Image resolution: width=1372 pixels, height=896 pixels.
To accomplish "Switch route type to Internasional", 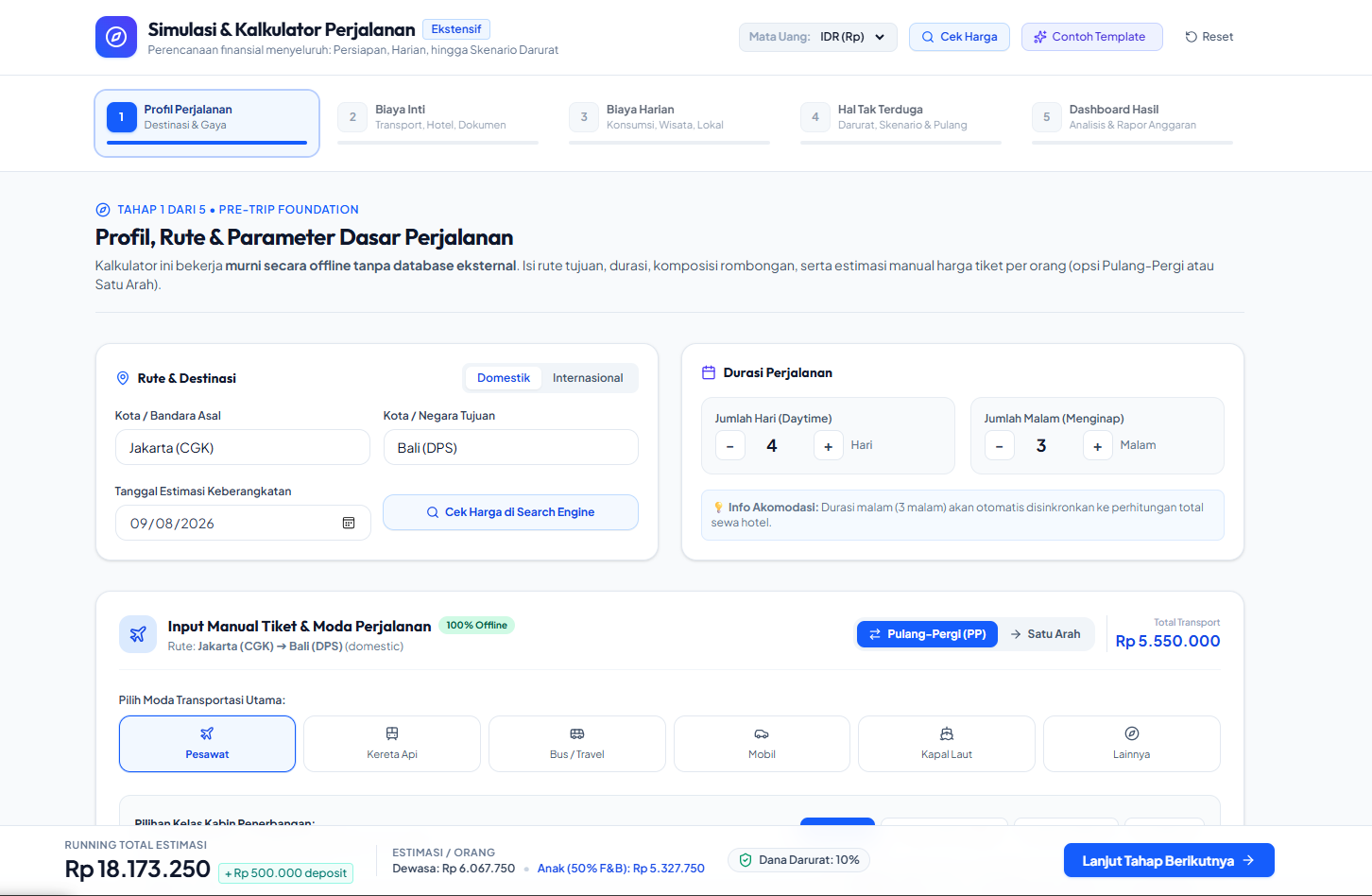I will [x=588, y=378].
